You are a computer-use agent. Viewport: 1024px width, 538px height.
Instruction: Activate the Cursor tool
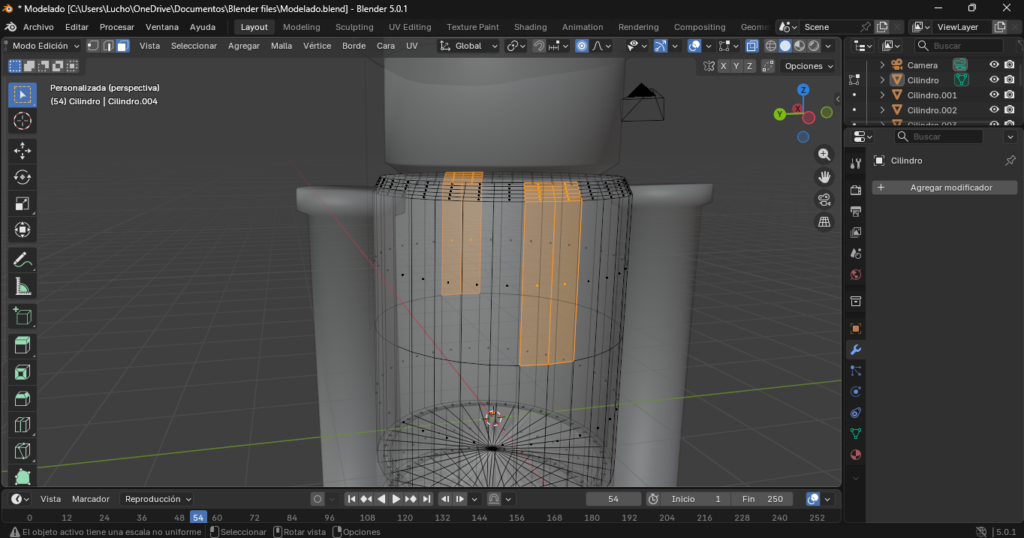(x=22, y=121)
